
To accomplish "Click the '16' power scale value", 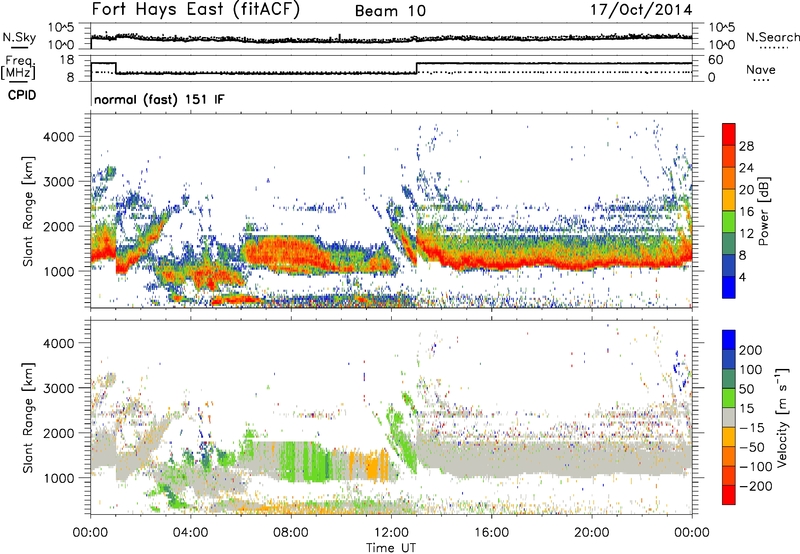I will click(x=746, y=212).
